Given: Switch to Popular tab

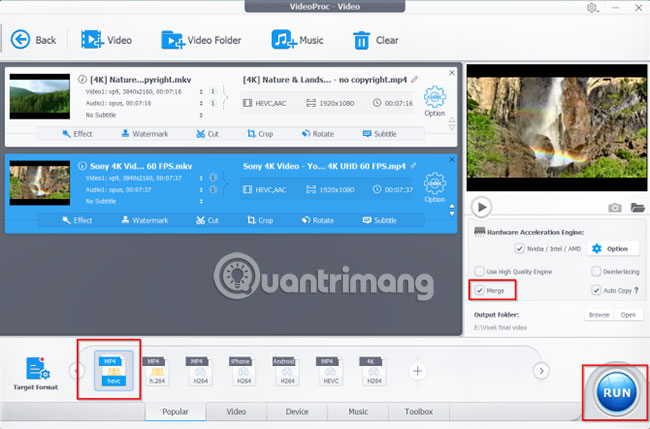Looking at the screenshot, I should (x=175, y=411).
